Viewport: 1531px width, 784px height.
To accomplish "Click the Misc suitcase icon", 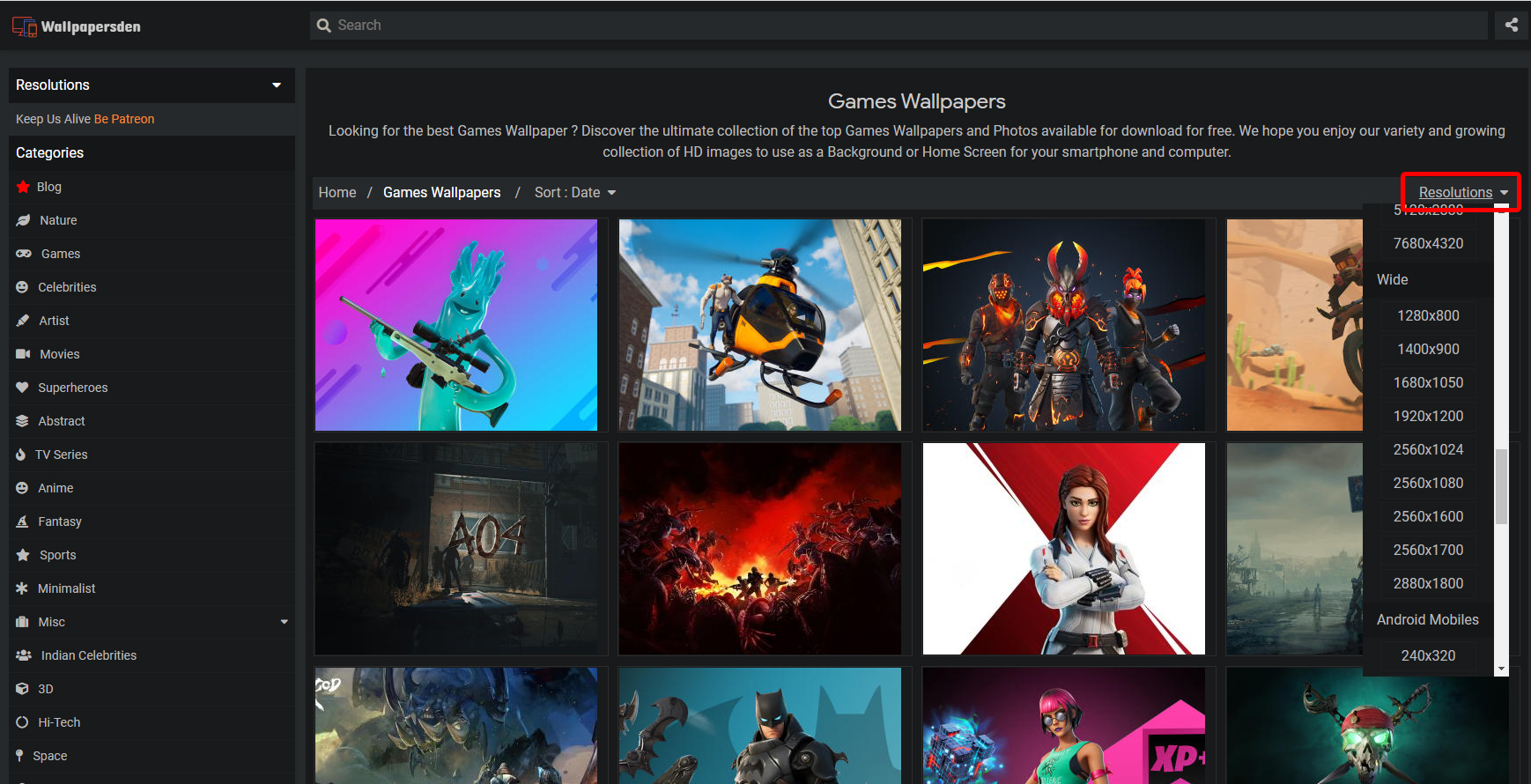I will pos(22,622).
